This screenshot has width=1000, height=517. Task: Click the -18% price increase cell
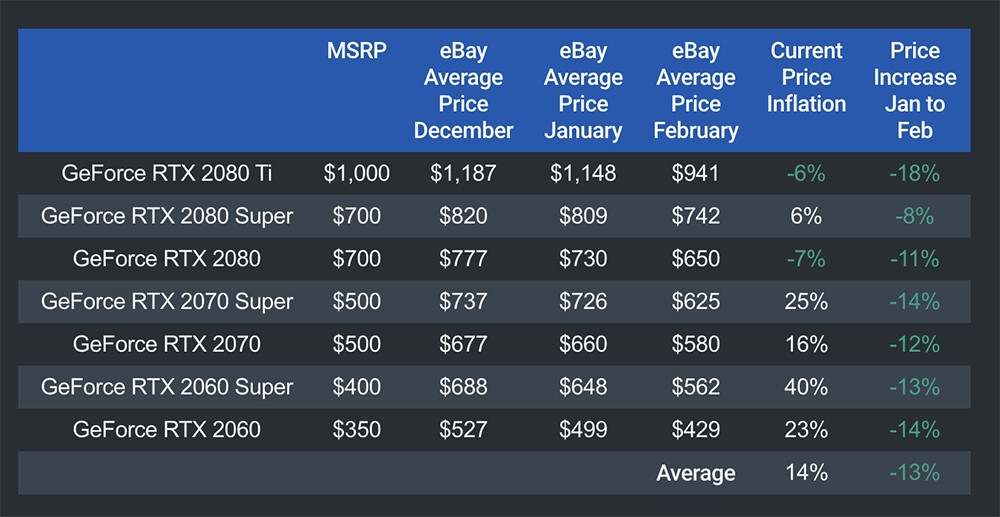[x=914, y=174]
